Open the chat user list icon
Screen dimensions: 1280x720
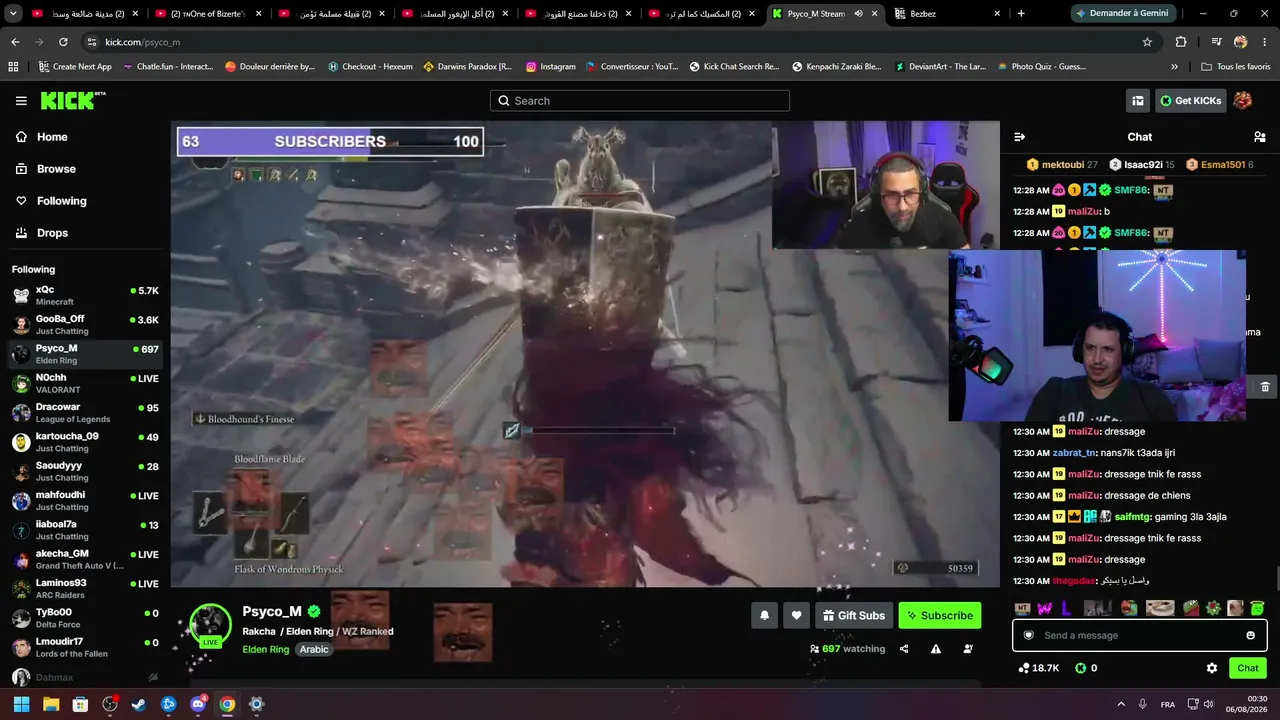pos(1259,137)
